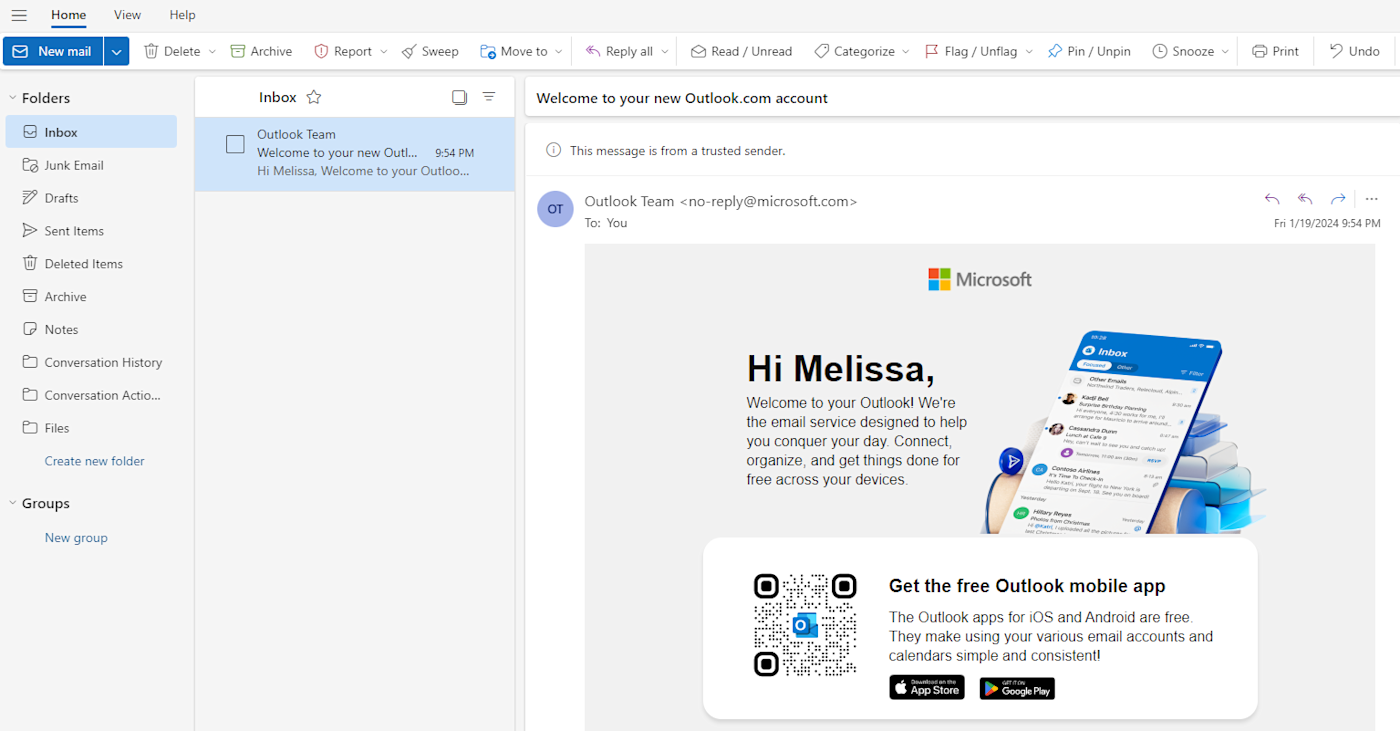
Task: Print the email
Action: pyautogui.click(x=1275, y=51)
